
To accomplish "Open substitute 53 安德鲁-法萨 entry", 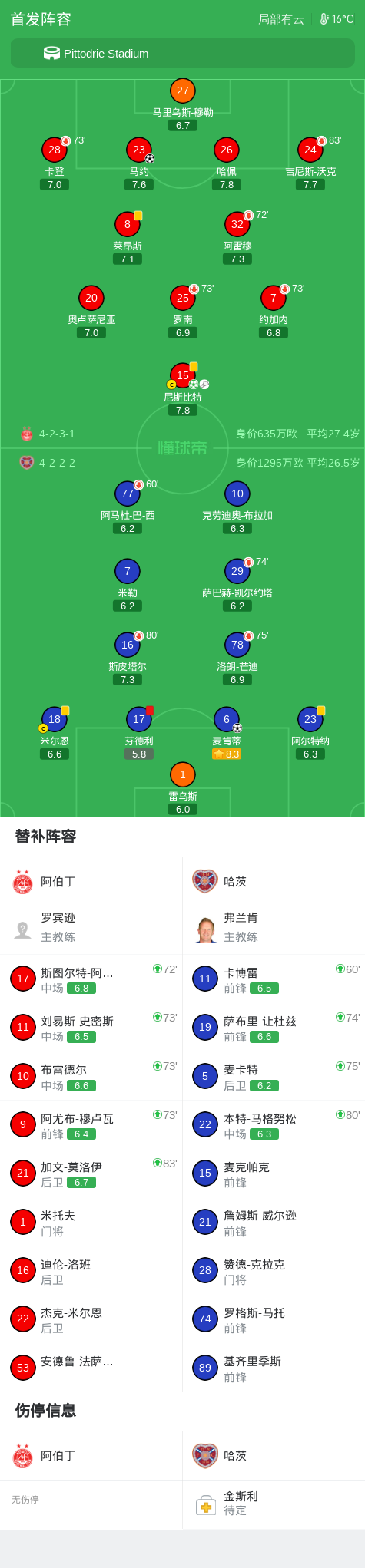I will click(91, 1368).
